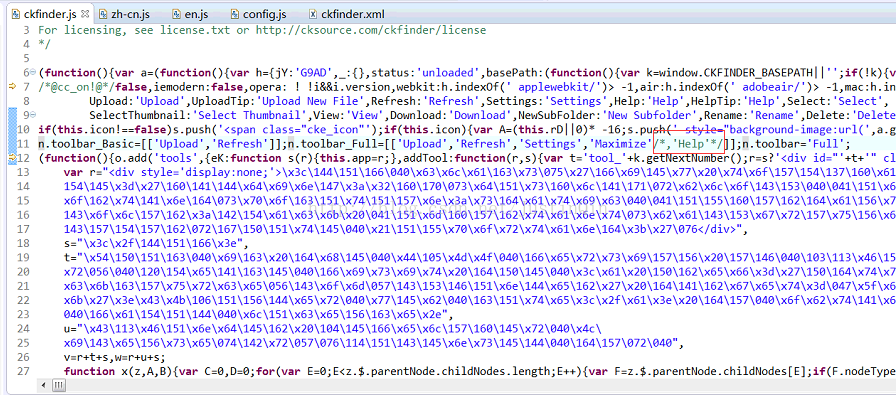Click line number 11 in the gutter
The height and width of the screenshot is (395, 896).
pos(22,143)
